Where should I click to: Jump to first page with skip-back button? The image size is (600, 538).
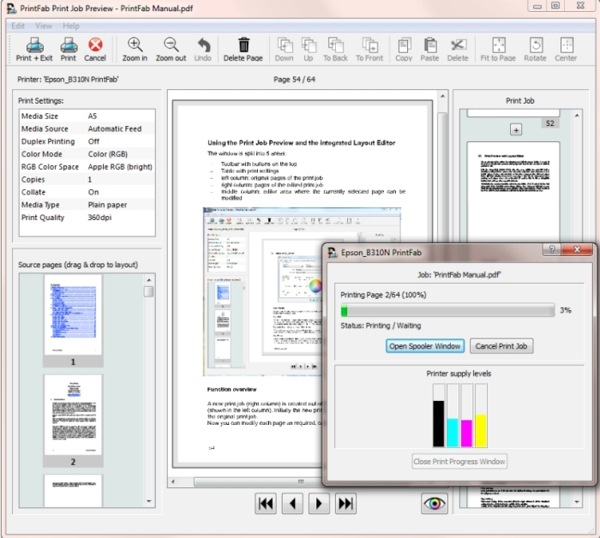(x=266, y=503)
